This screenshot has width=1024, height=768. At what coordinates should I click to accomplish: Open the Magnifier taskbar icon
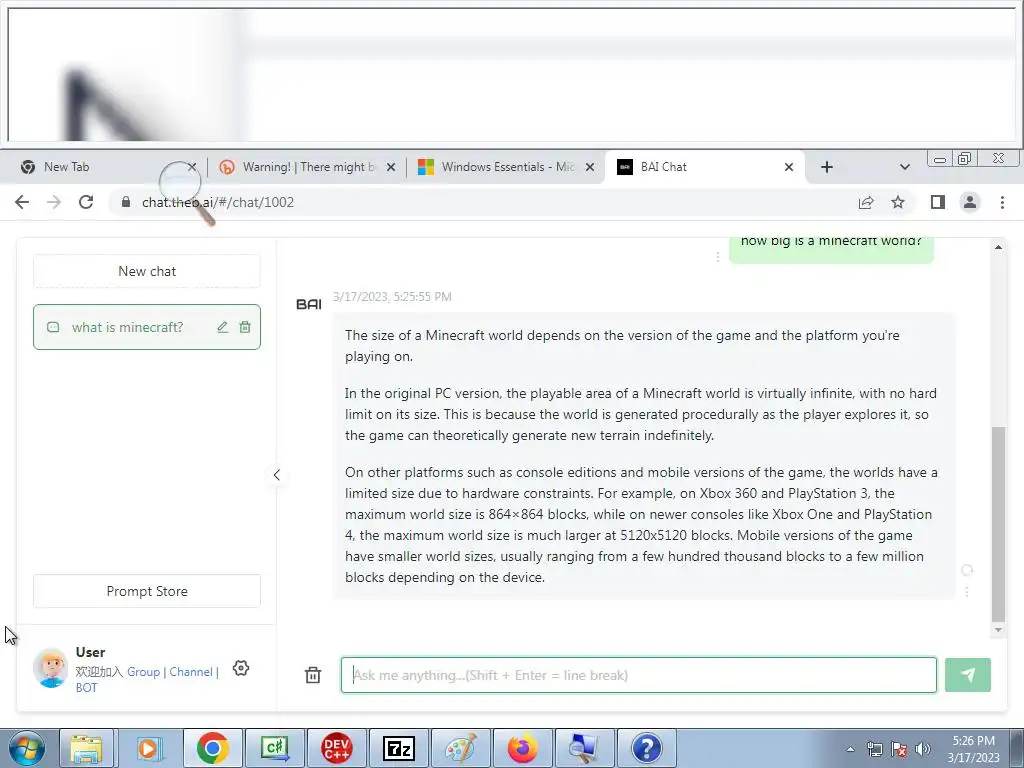click(x=584, y=748)
